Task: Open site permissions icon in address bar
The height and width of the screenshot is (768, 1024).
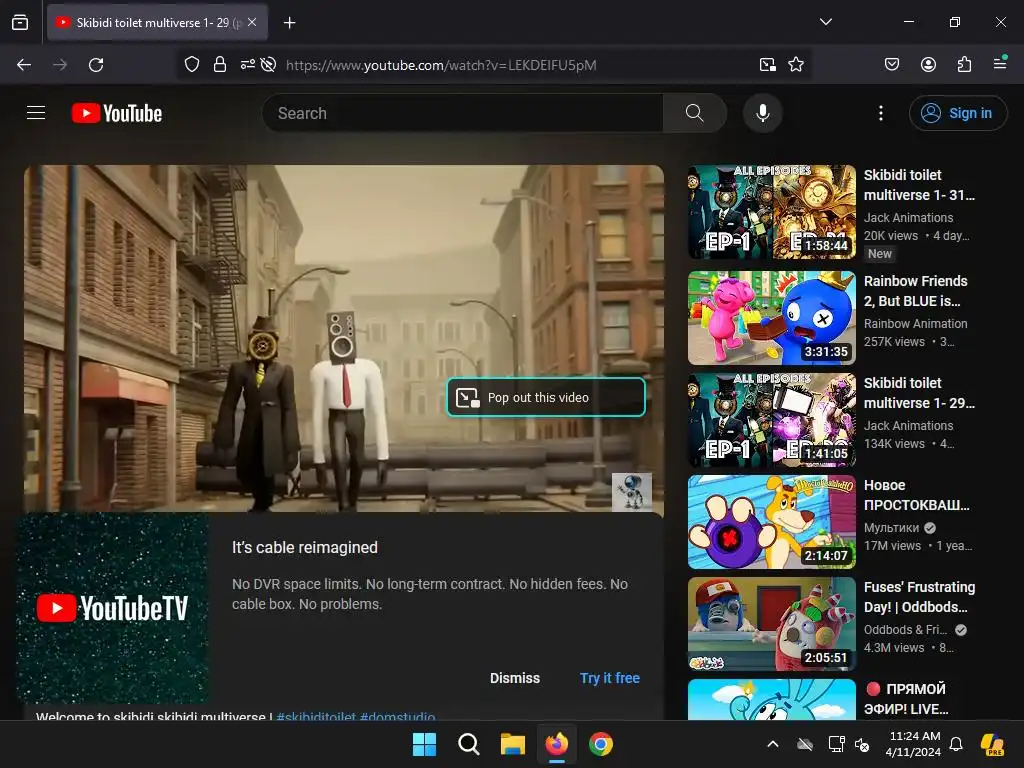Action: click(x=248, y=65)
